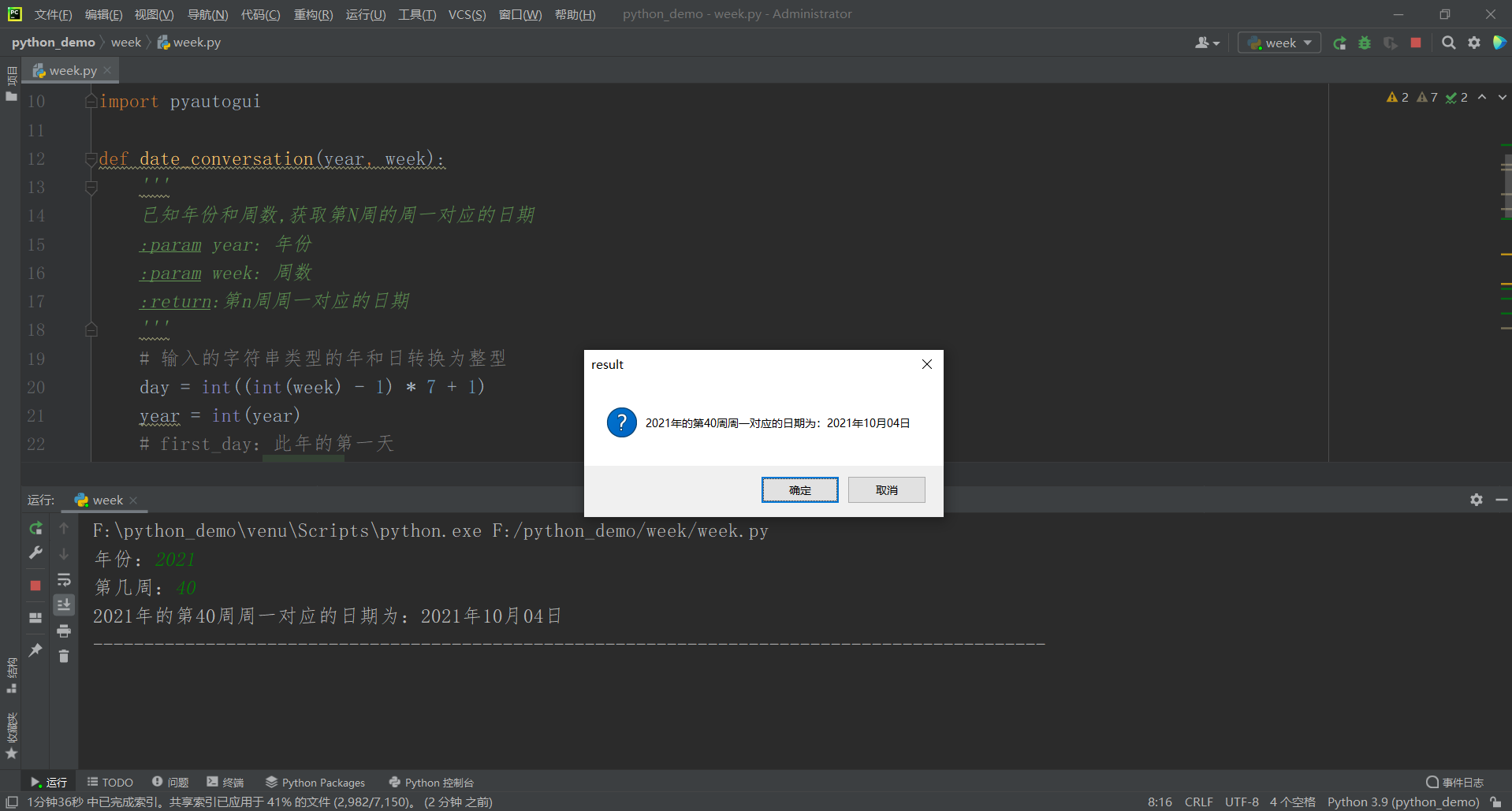Open the line separator CRLF selector

click(x=1198, y=802)
